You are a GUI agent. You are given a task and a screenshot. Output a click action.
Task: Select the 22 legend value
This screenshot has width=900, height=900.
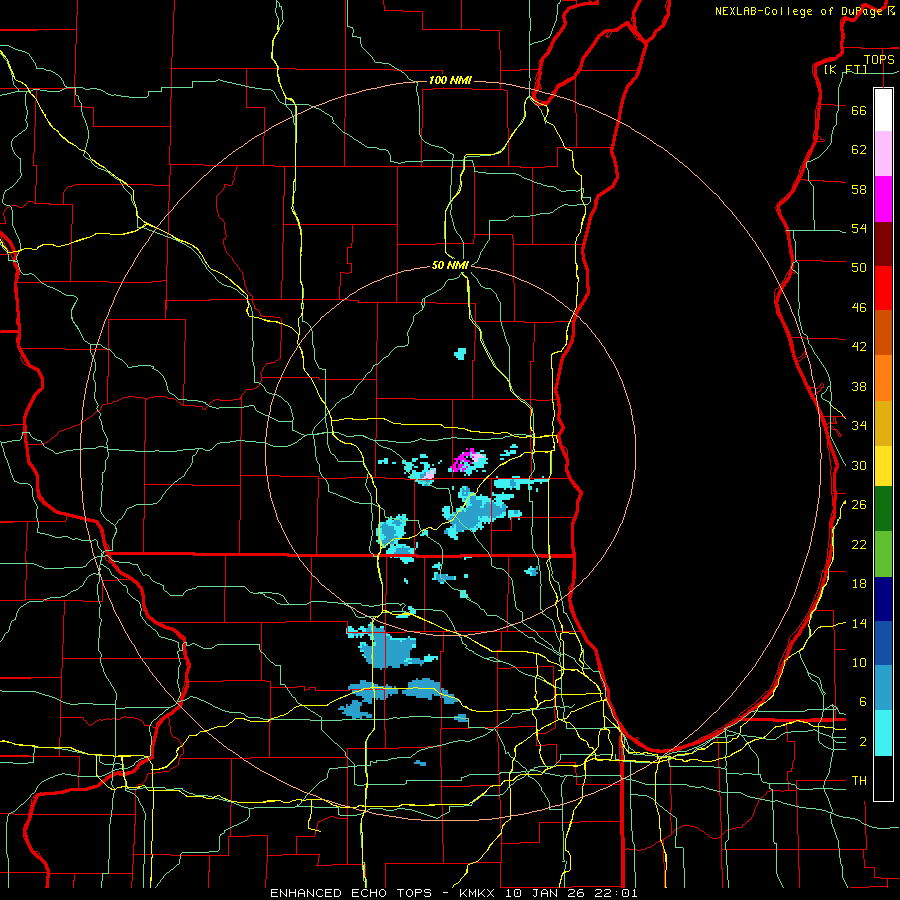tap(859, 544)
